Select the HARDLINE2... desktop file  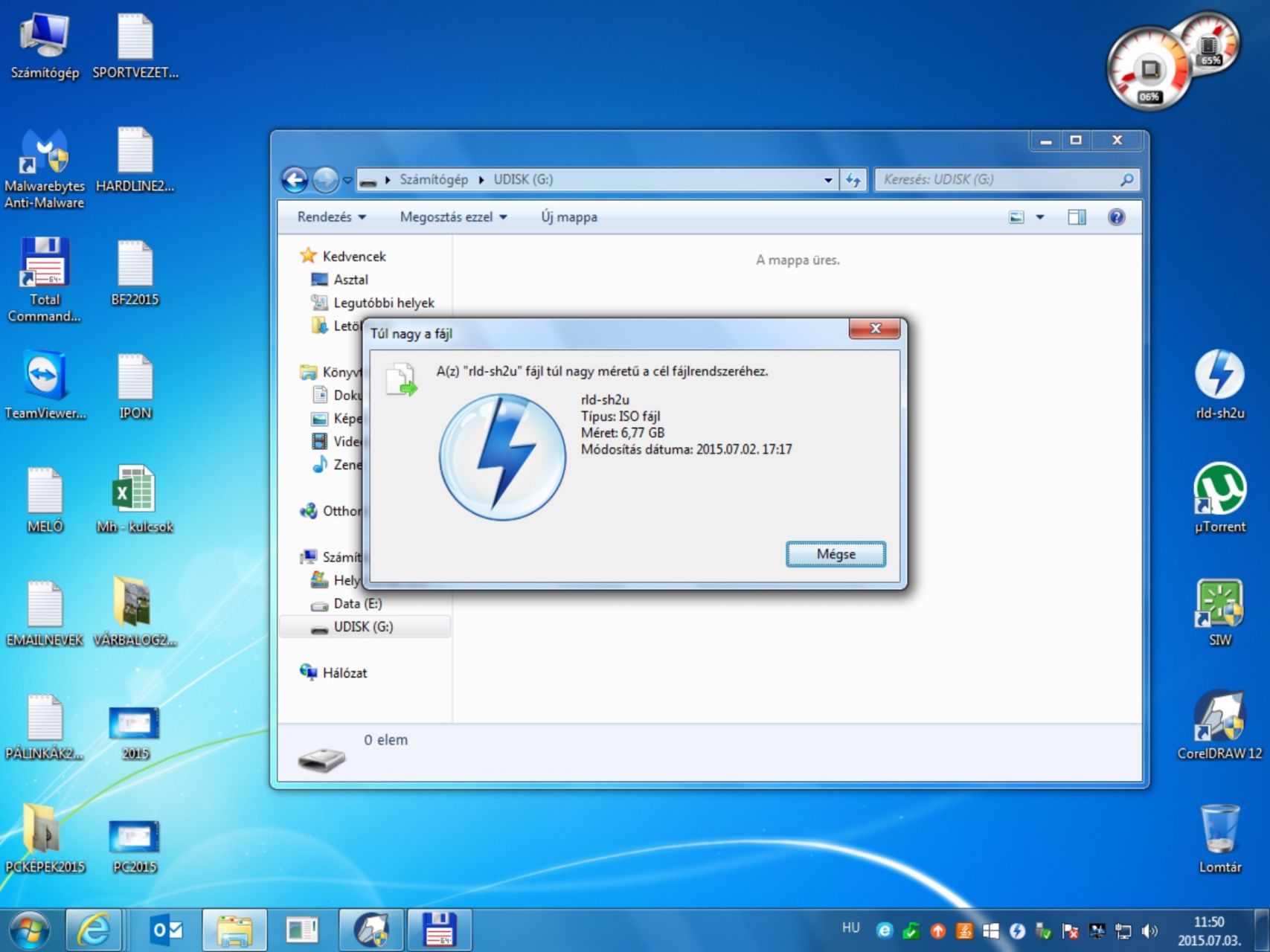pyautogui.click(x=135, y=161)
